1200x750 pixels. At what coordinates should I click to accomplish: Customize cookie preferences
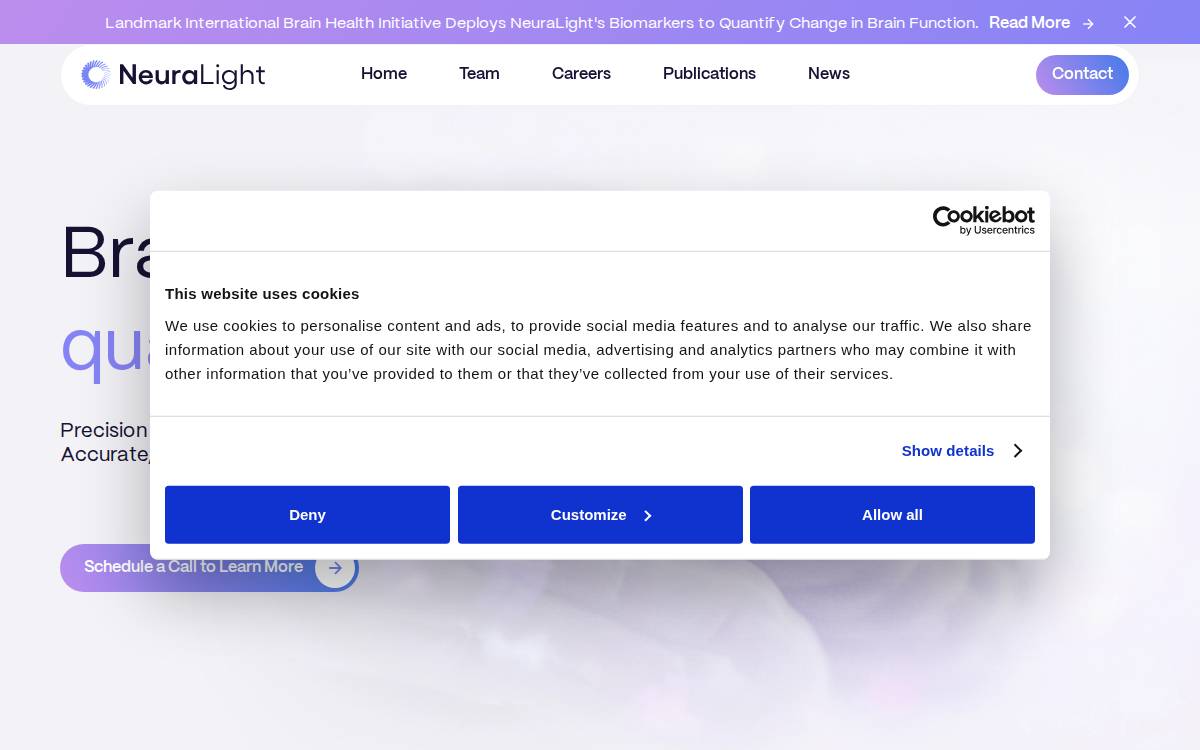click(600, 515)
